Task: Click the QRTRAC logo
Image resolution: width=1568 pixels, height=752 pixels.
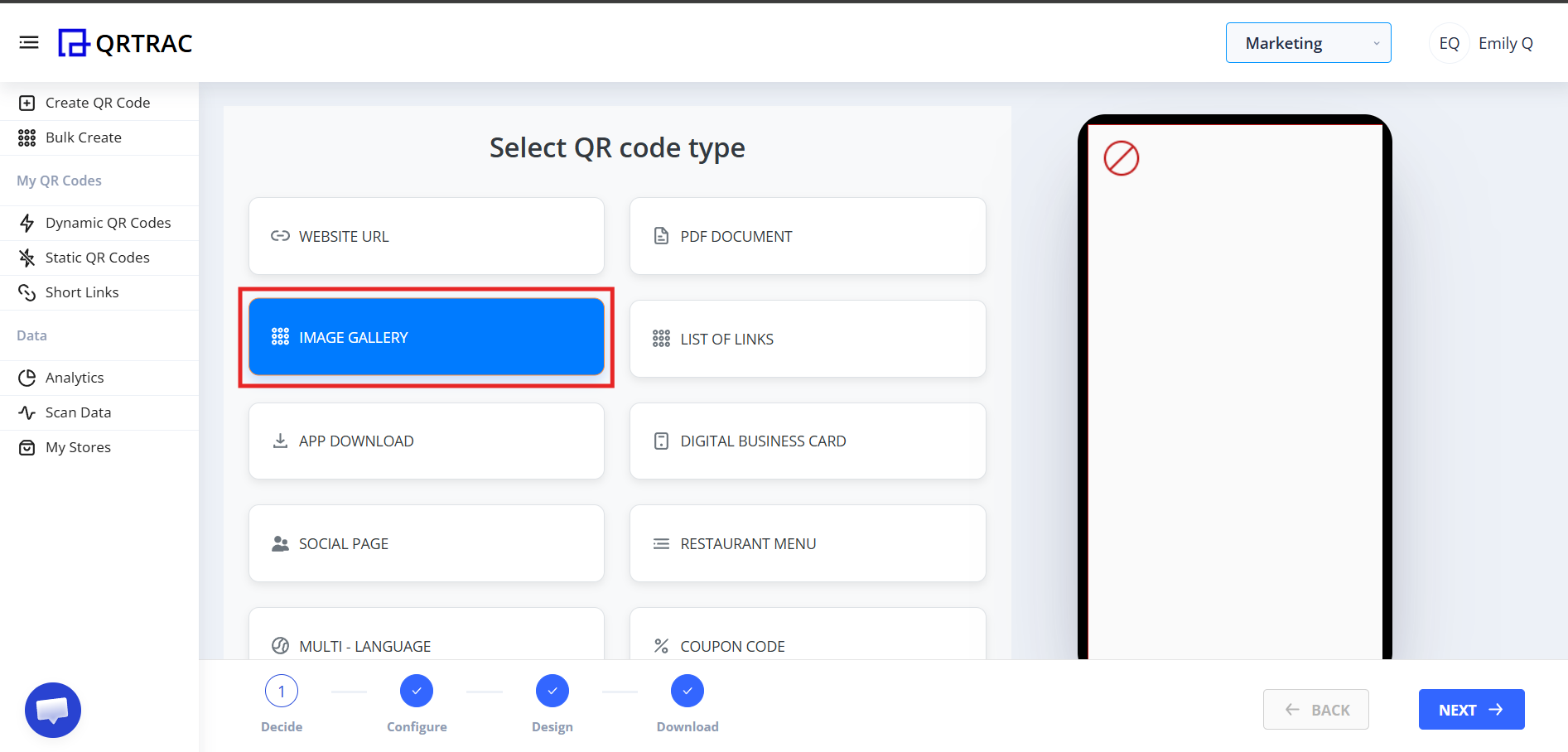Action: pos(124,42)
